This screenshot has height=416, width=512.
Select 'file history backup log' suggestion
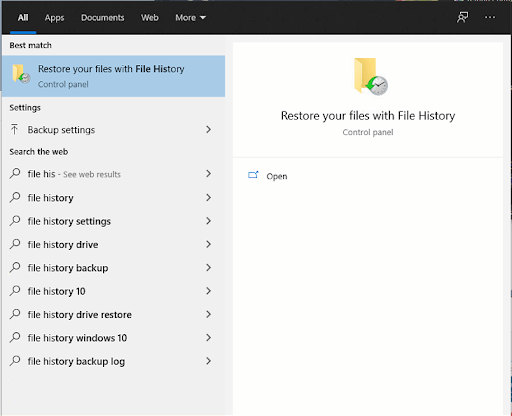coord(113,361)
